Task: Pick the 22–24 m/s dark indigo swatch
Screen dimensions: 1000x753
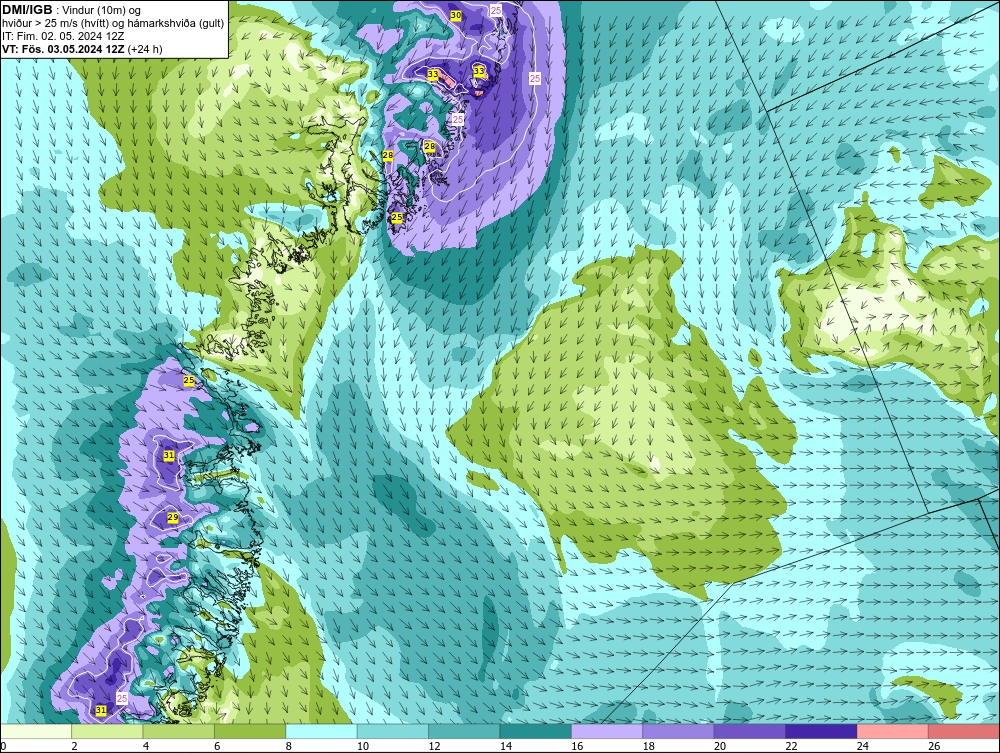Action: [821, 731]
